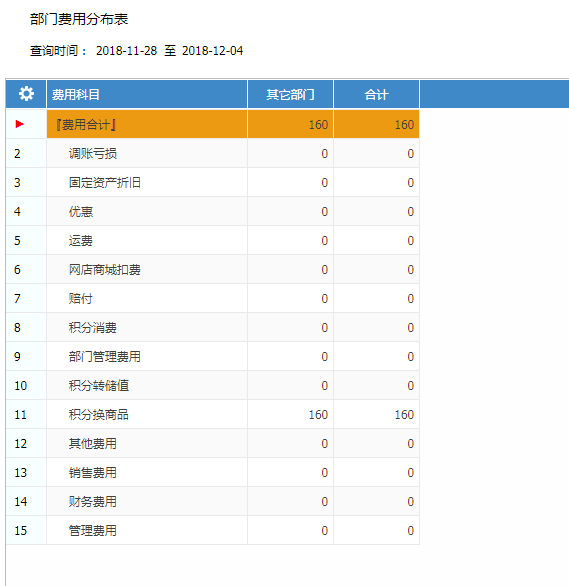Click the red row indicator arrow
Image resolution: width=569 pixels, height=586 pixels.
[x=20, y=124]
